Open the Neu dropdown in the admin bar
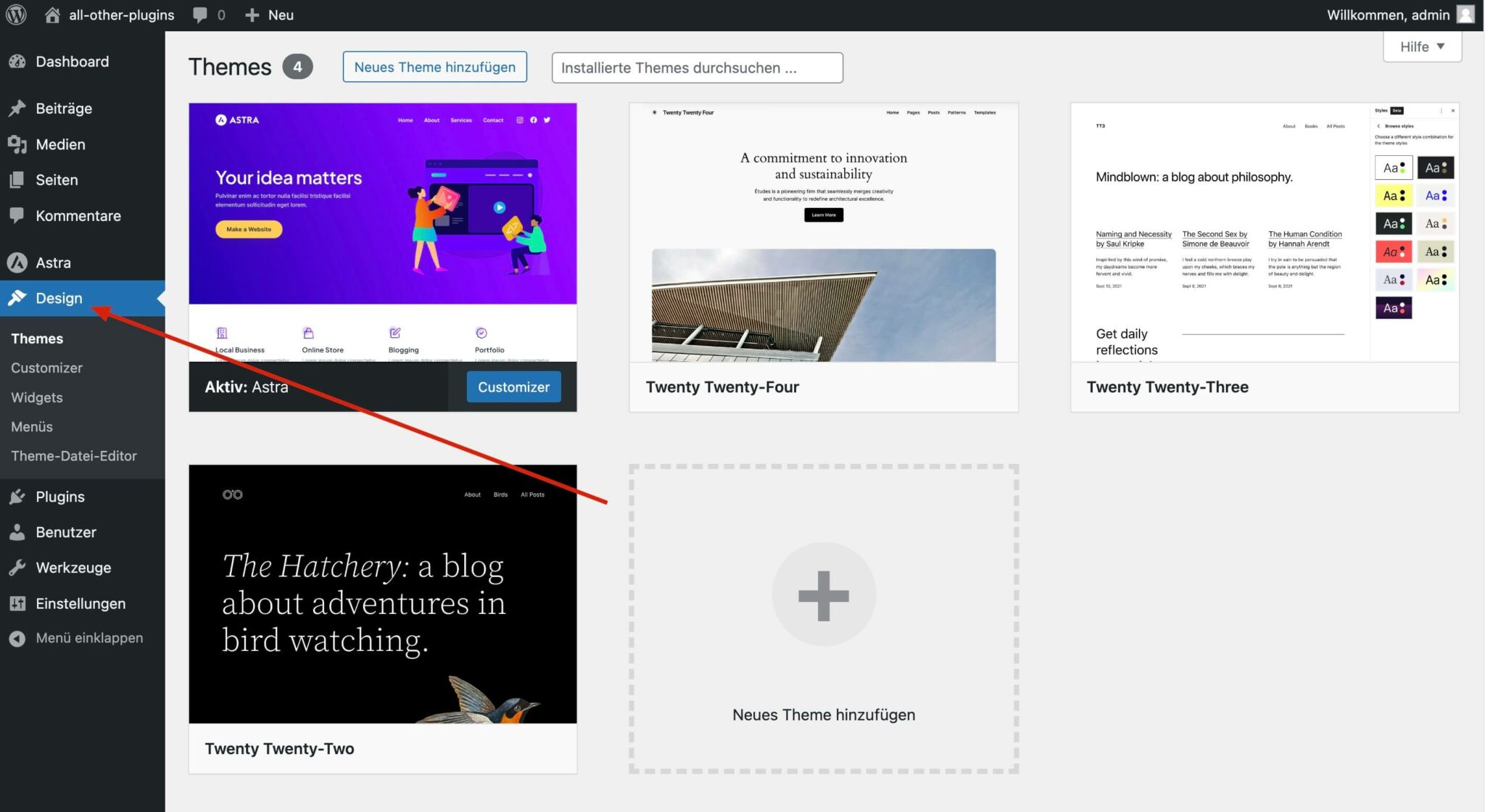Image resolution: width=1485 pixels, height=812 pixels. pyautogui.click(x=268, y=14)
